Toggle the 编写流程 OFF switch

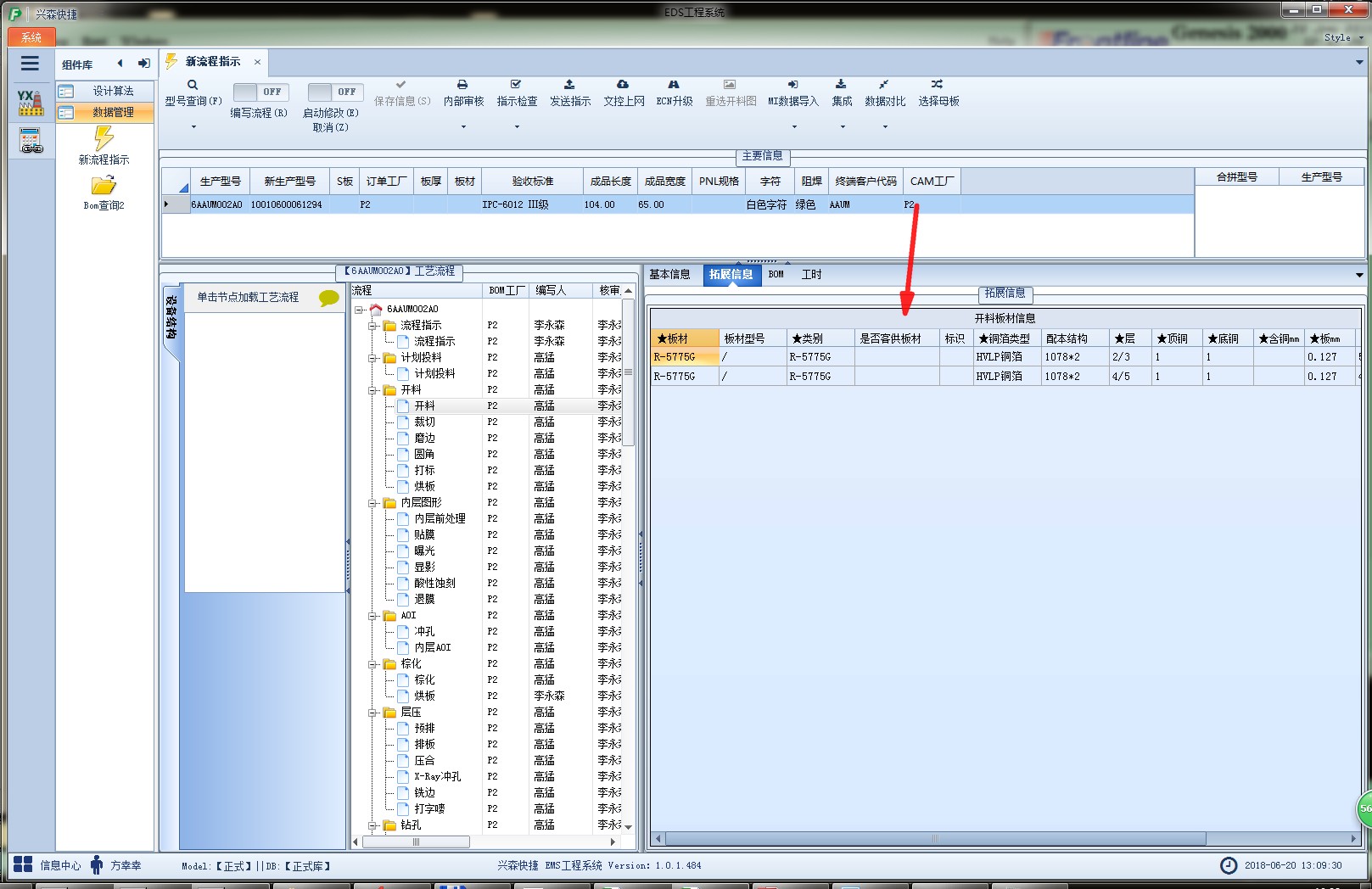(x=260, y=92)
